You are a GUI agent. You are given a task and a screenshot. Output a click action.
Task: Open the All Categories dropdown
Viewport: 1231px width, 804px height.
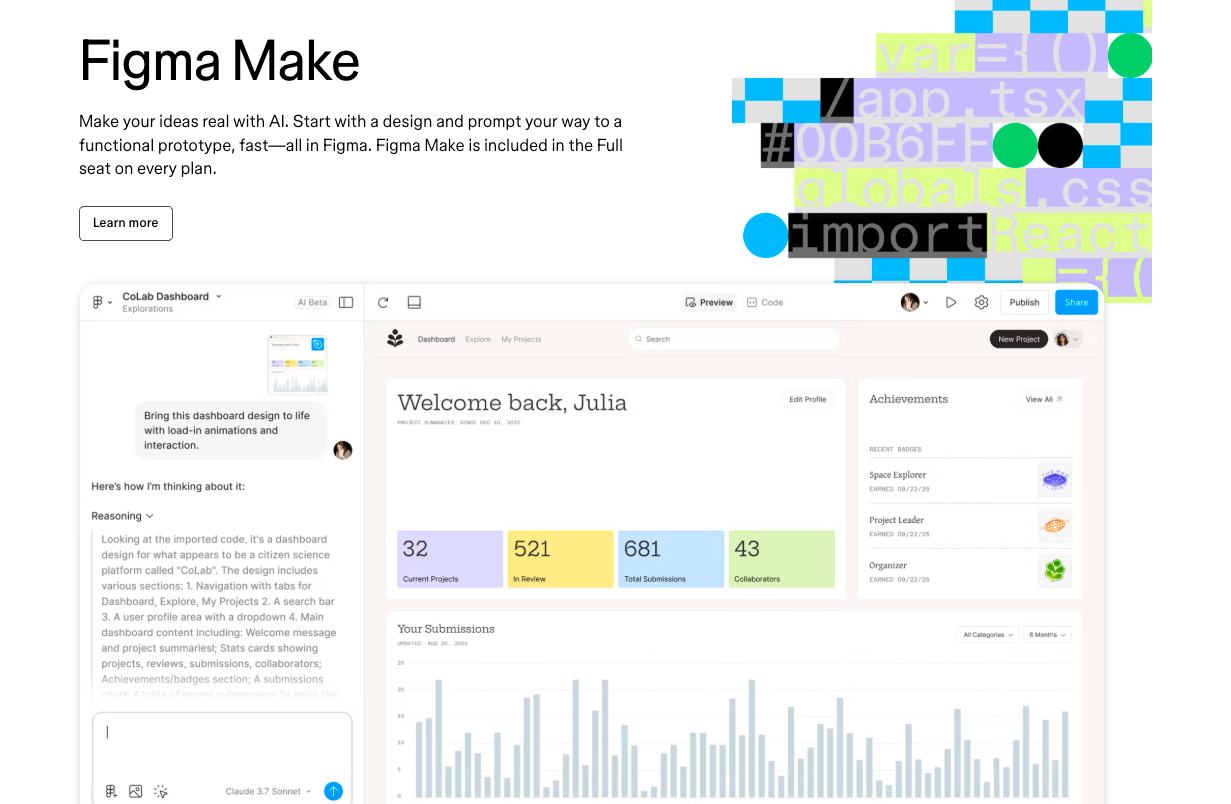(x=988, y=635)
